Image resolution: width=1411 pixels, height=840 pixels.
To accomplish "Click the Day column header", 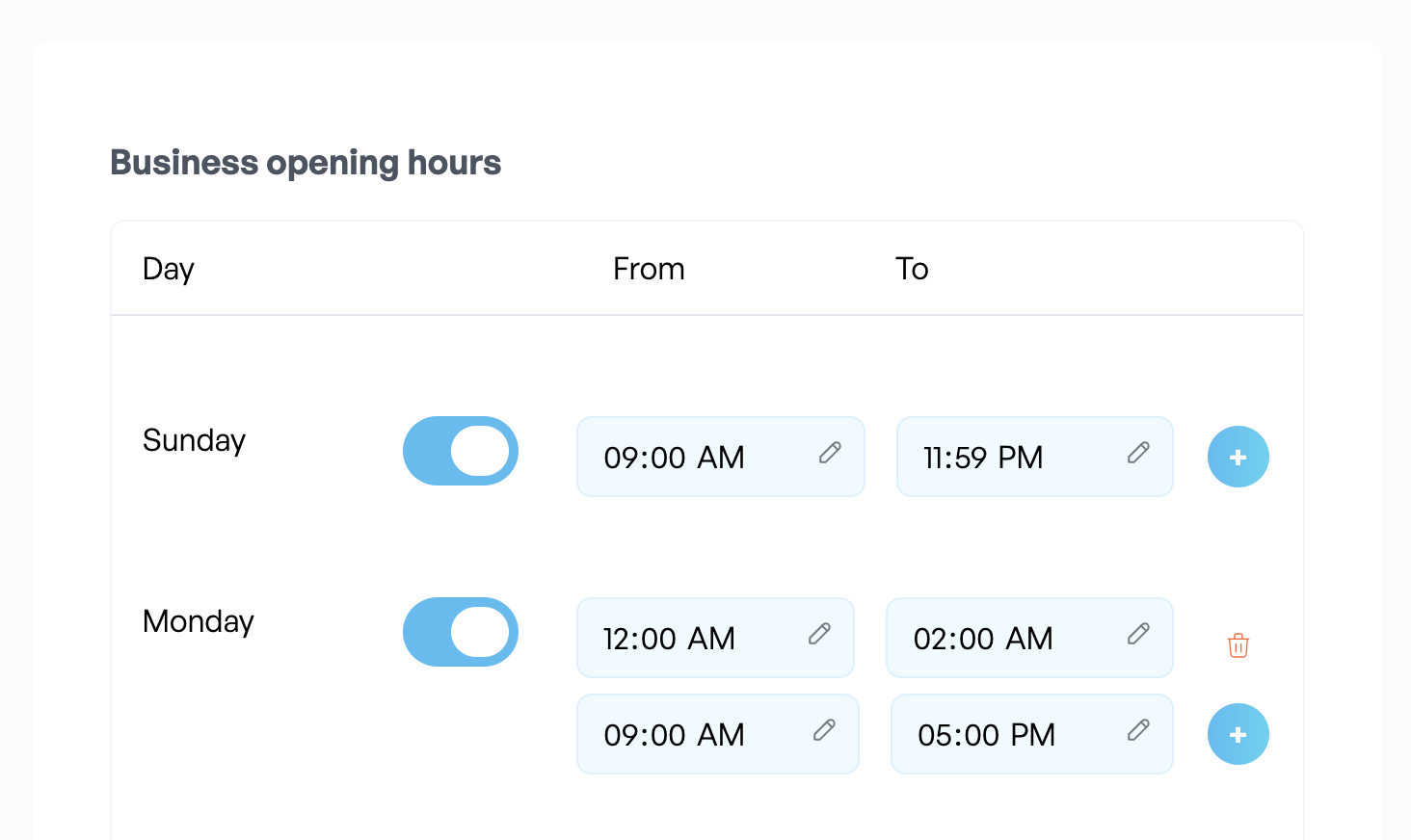I will (169, 269).
